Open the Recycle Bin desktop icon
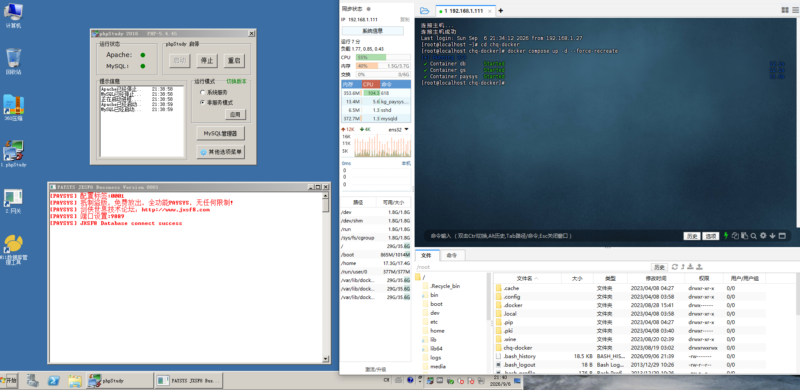 pos(13,61)
